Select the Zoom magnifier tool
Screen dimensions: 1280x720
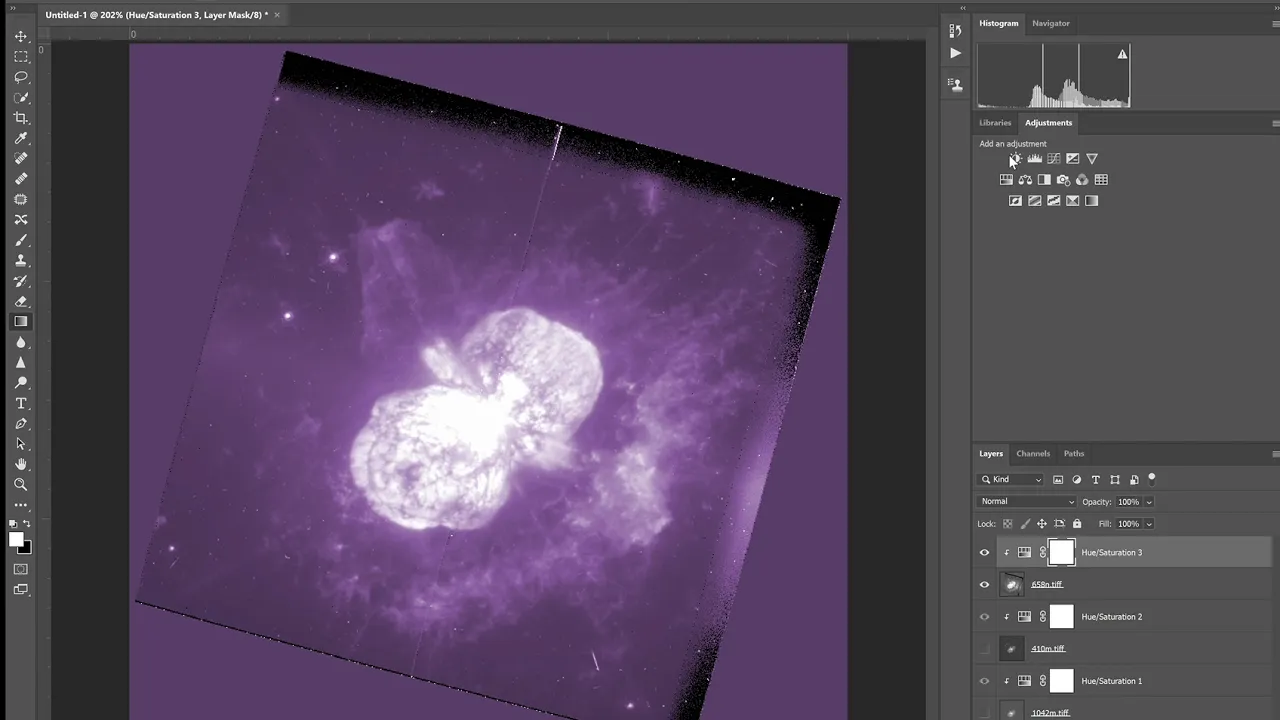click(21, 484)
